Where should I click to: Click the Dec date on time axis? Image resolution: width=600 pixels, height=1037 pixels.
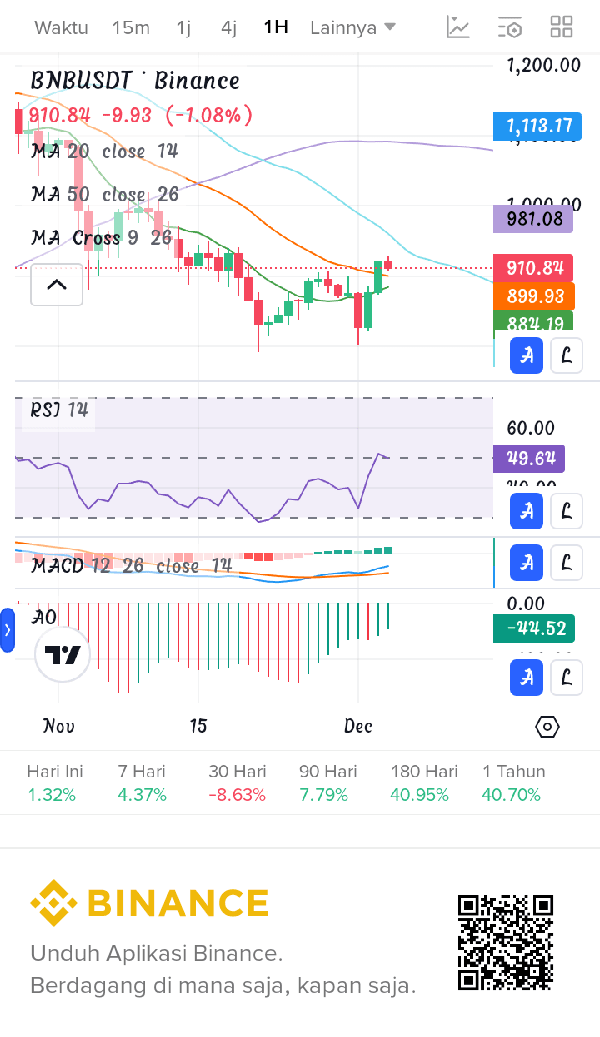(358, 726)
